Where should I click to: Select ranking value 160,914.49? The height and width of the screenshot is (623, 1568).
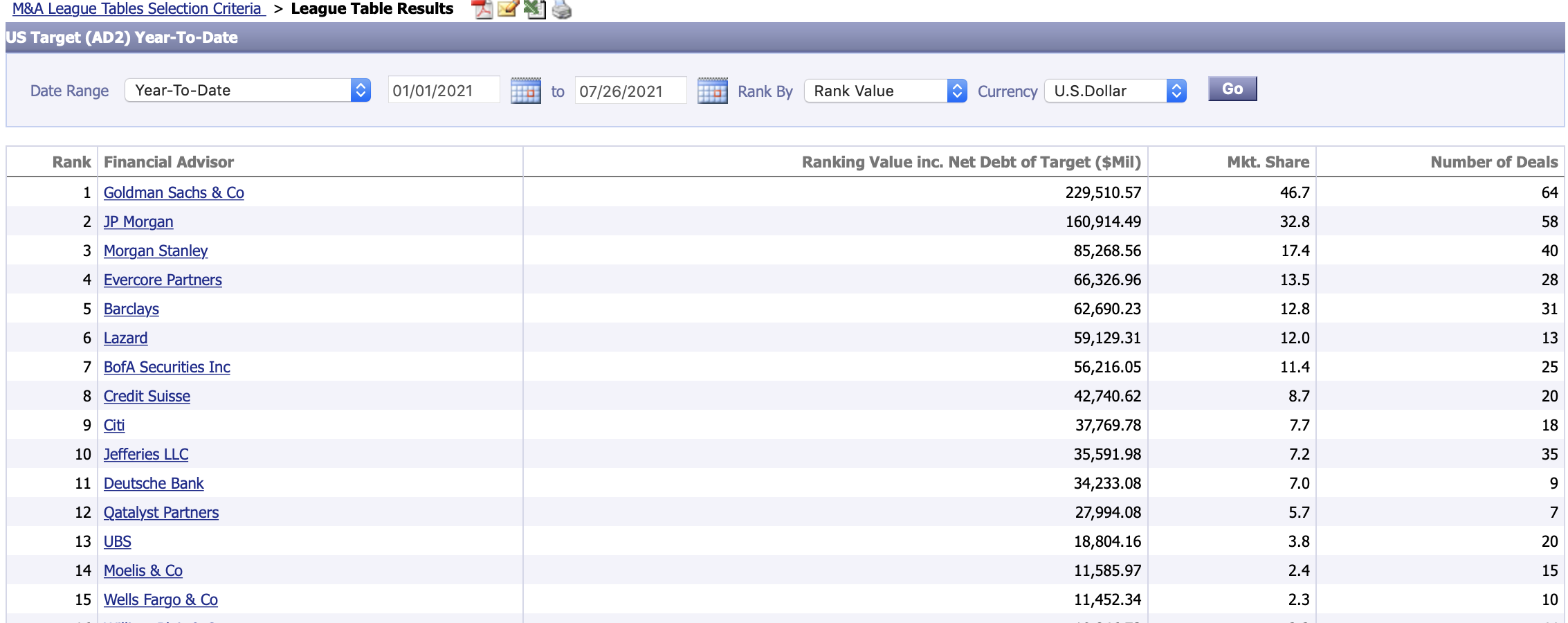(1103, 222)
